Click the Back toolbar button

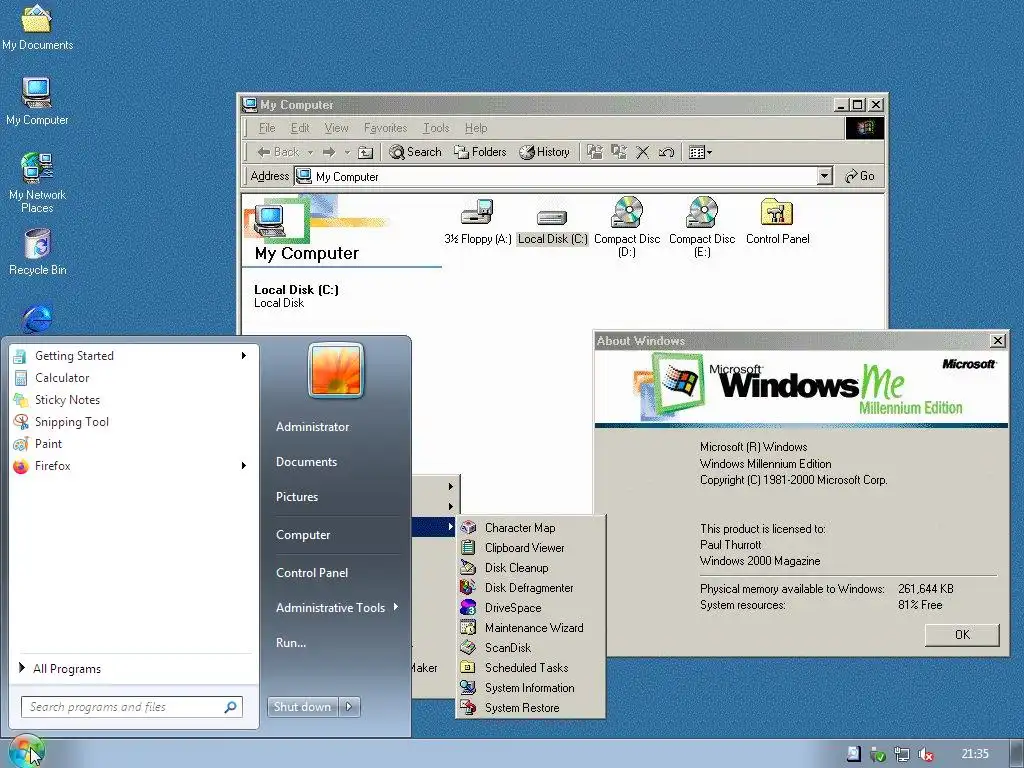278,152
